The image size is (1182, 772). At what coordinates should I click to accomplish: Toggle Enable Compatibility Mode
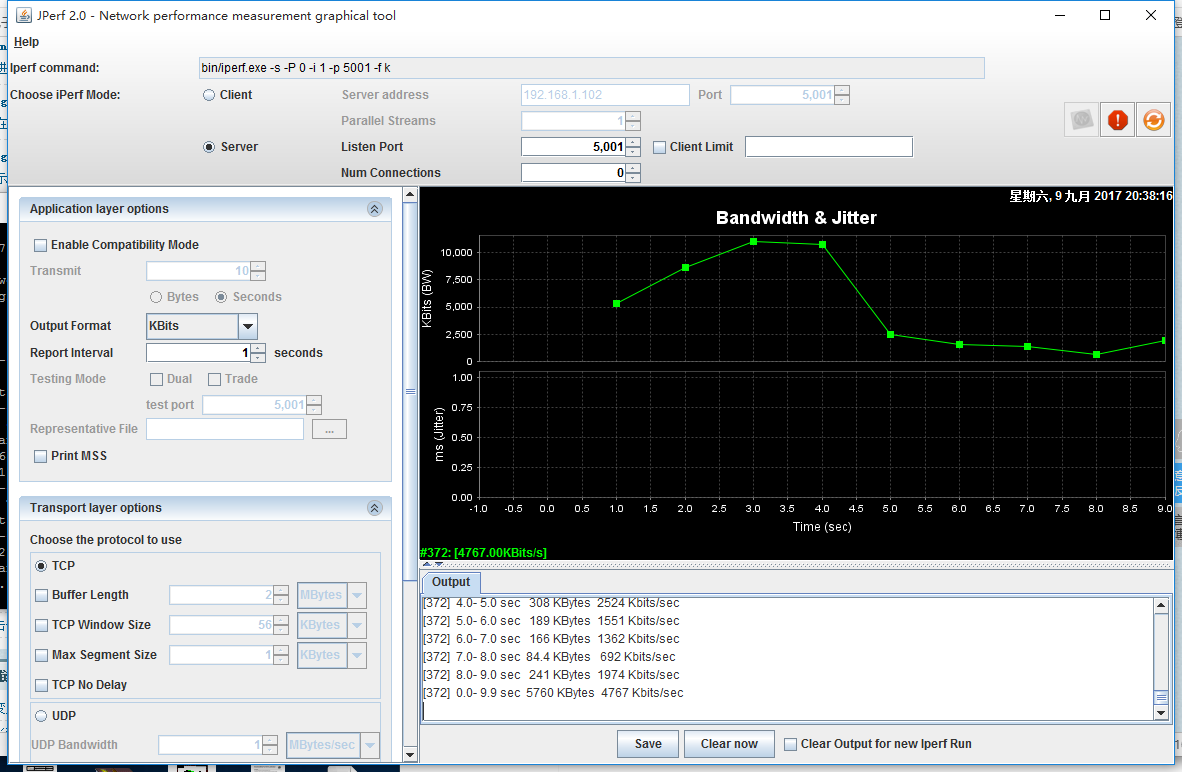coord(41,245)
